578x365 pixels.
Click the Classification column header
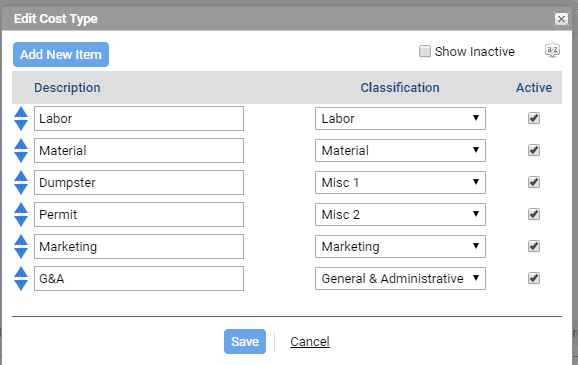coord(400,88)
